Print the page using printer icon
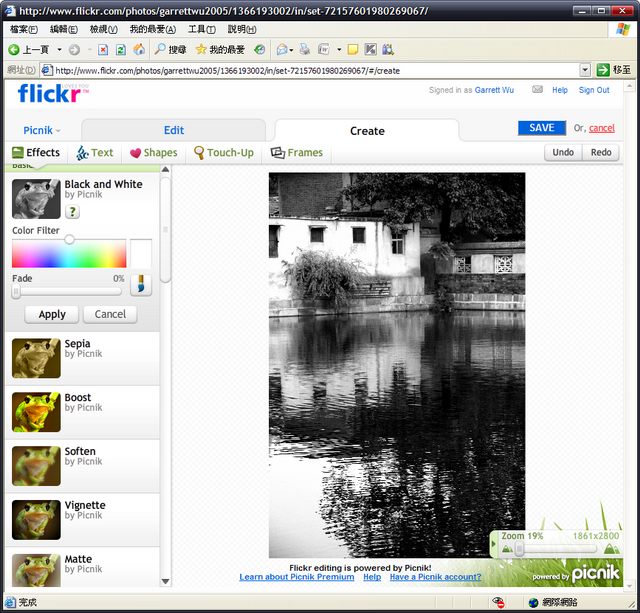Screen dimensions: 640x613 tap(304, 50)
